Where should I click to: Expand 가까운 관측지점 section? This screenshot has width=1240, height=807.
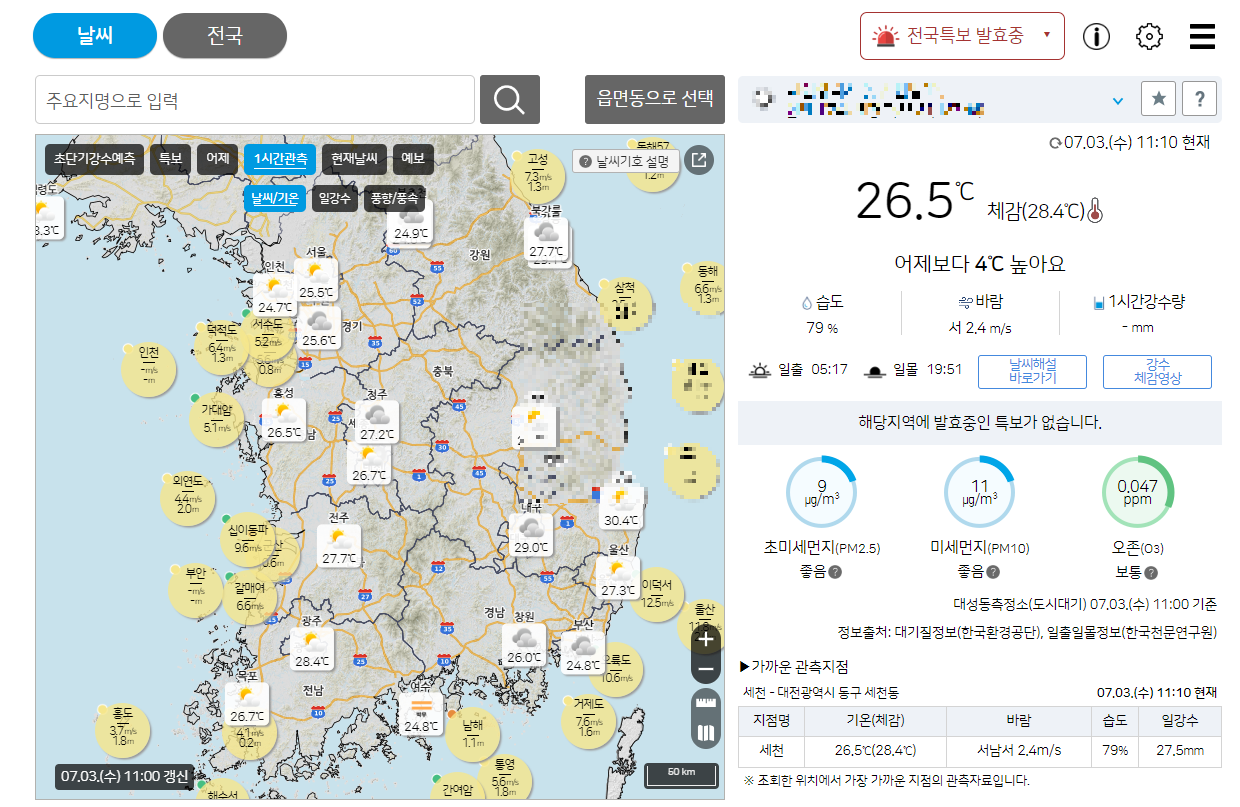pos(794,667)
